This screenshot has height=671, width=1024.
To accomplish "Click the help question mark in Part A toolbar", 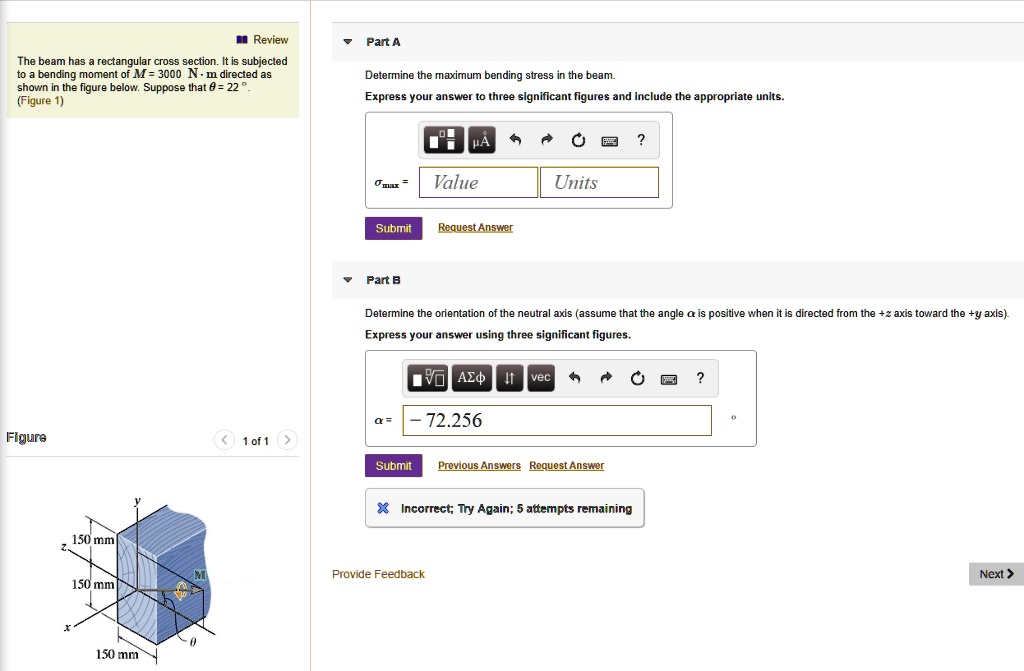I will [641, 140].
